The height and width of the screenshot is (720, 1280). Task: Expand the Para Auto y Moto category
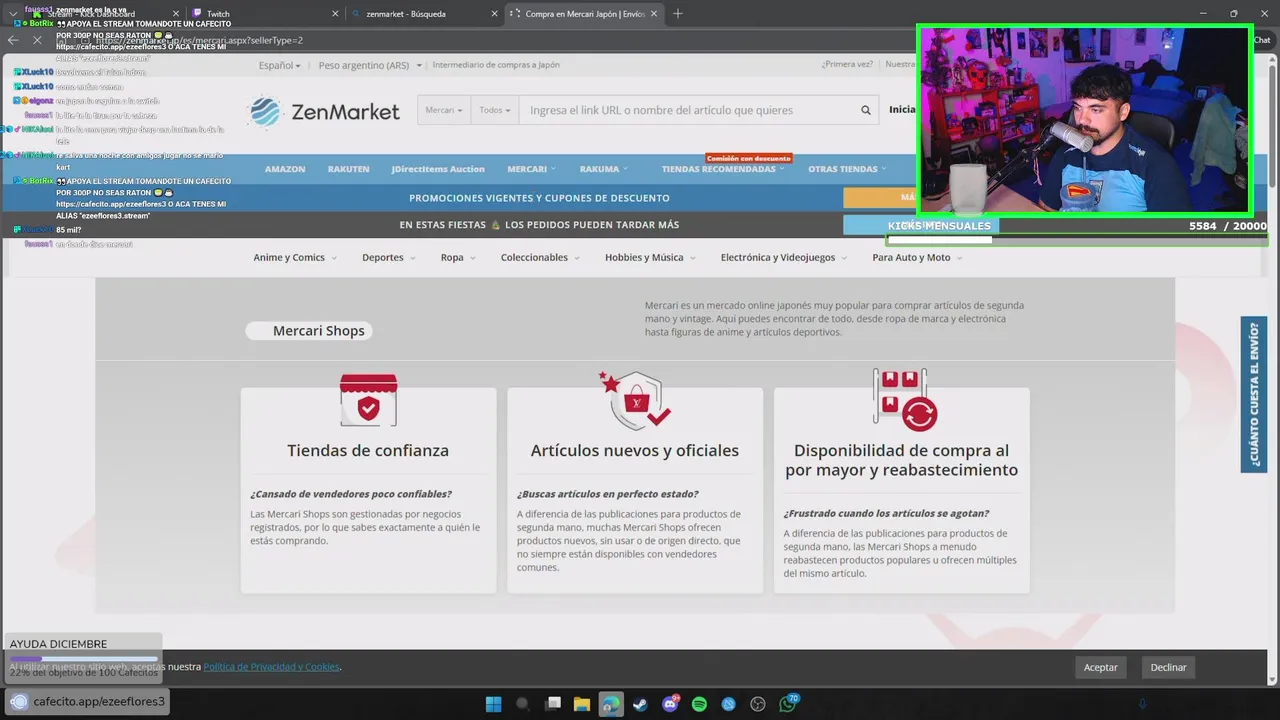(917, 257)
